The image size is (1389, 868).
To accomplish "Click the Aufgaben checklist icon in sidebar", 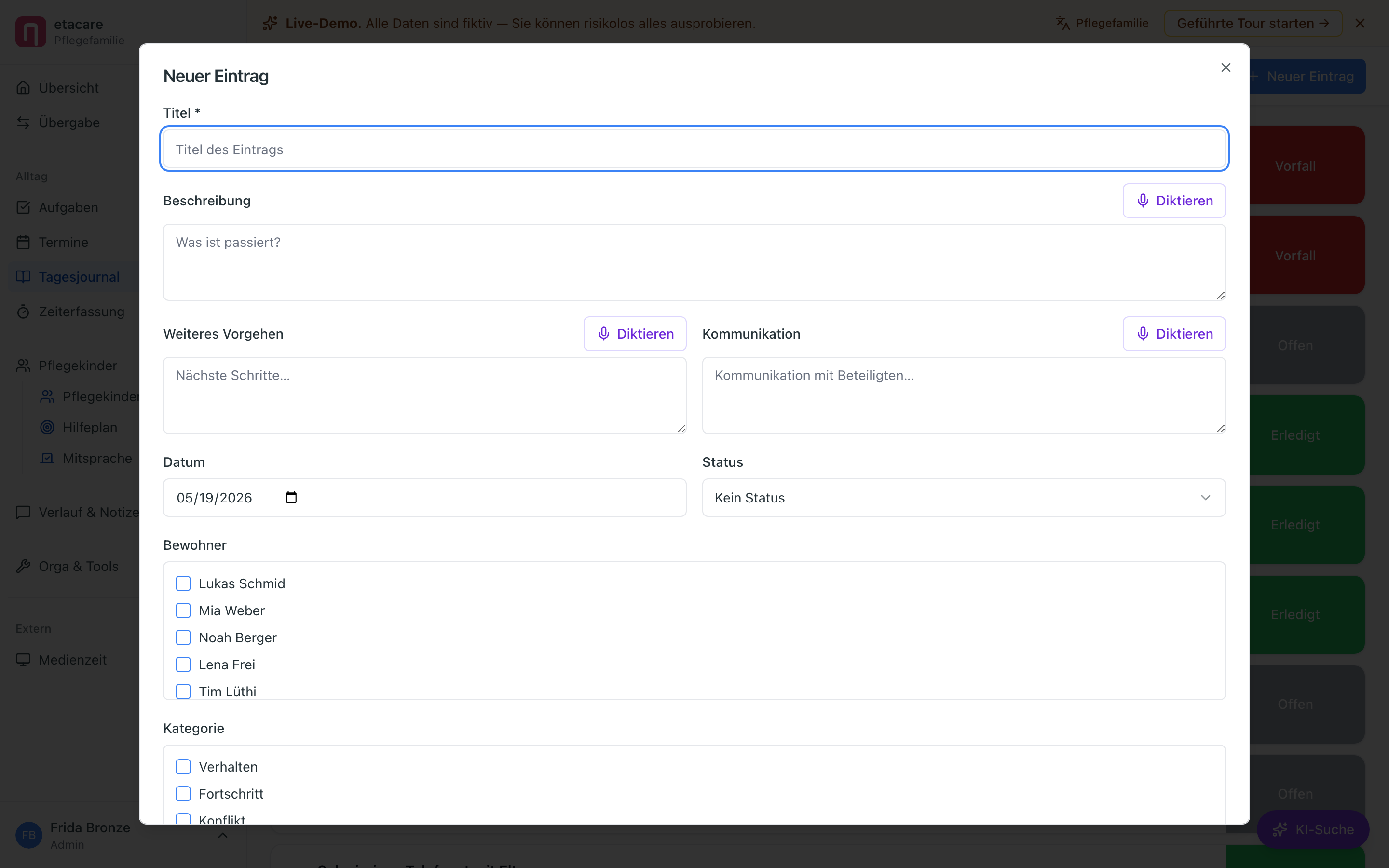I will pyautogui.click(x=23, y=207).
